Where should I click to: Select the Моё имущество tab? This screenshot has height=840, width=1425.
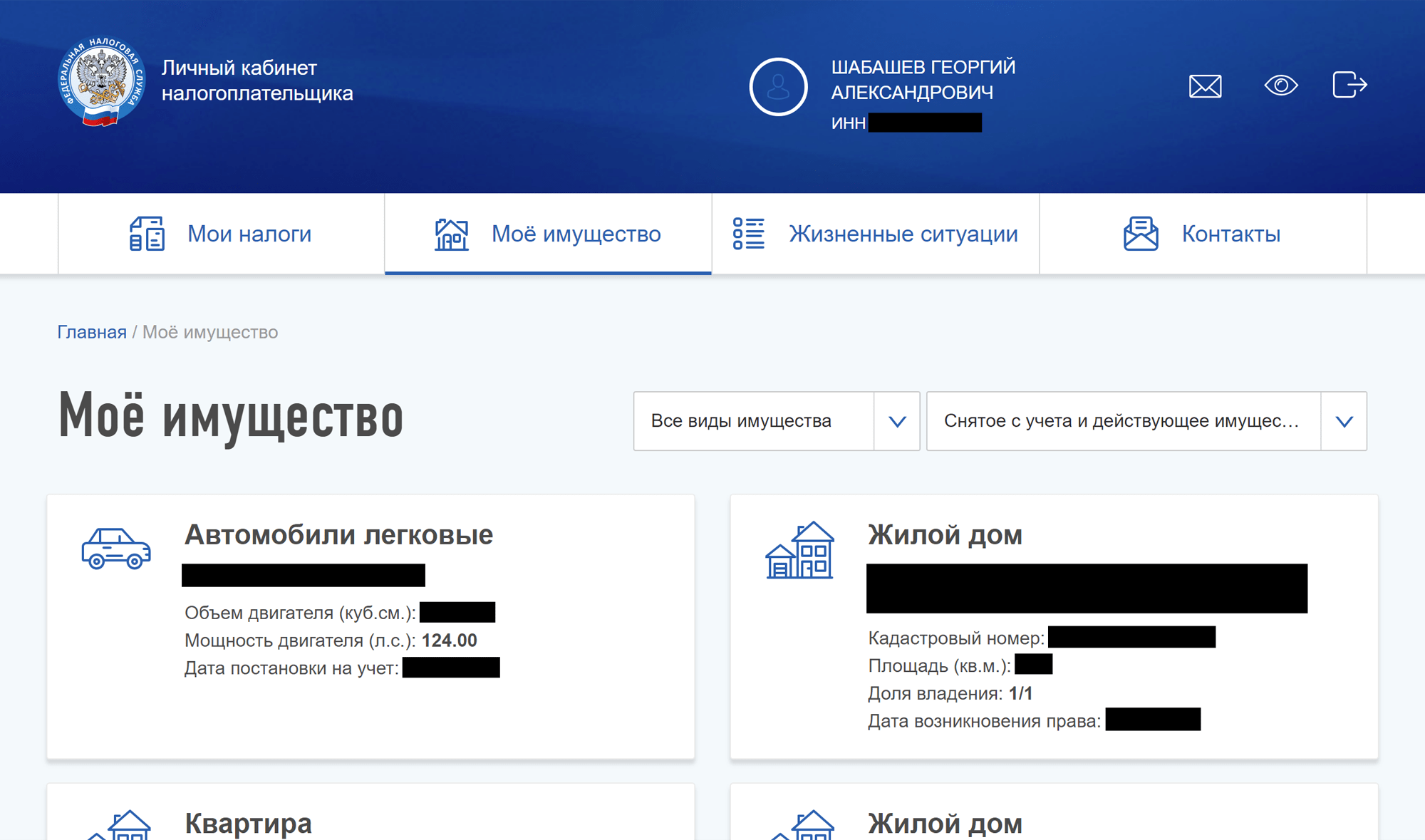[x=548, y=234]
